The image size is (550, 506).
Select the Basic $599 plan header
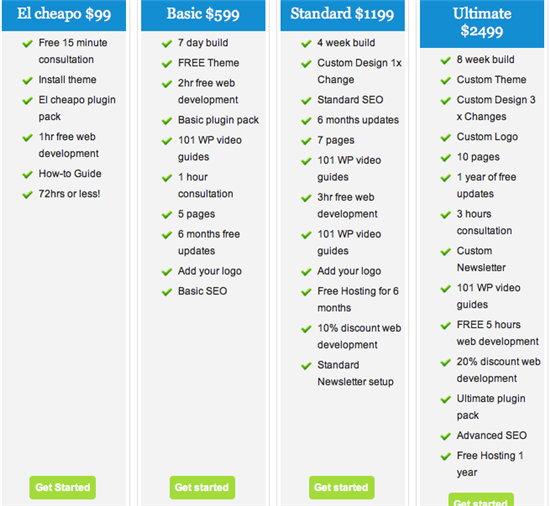pyautogui.click(x=203, y=15)
